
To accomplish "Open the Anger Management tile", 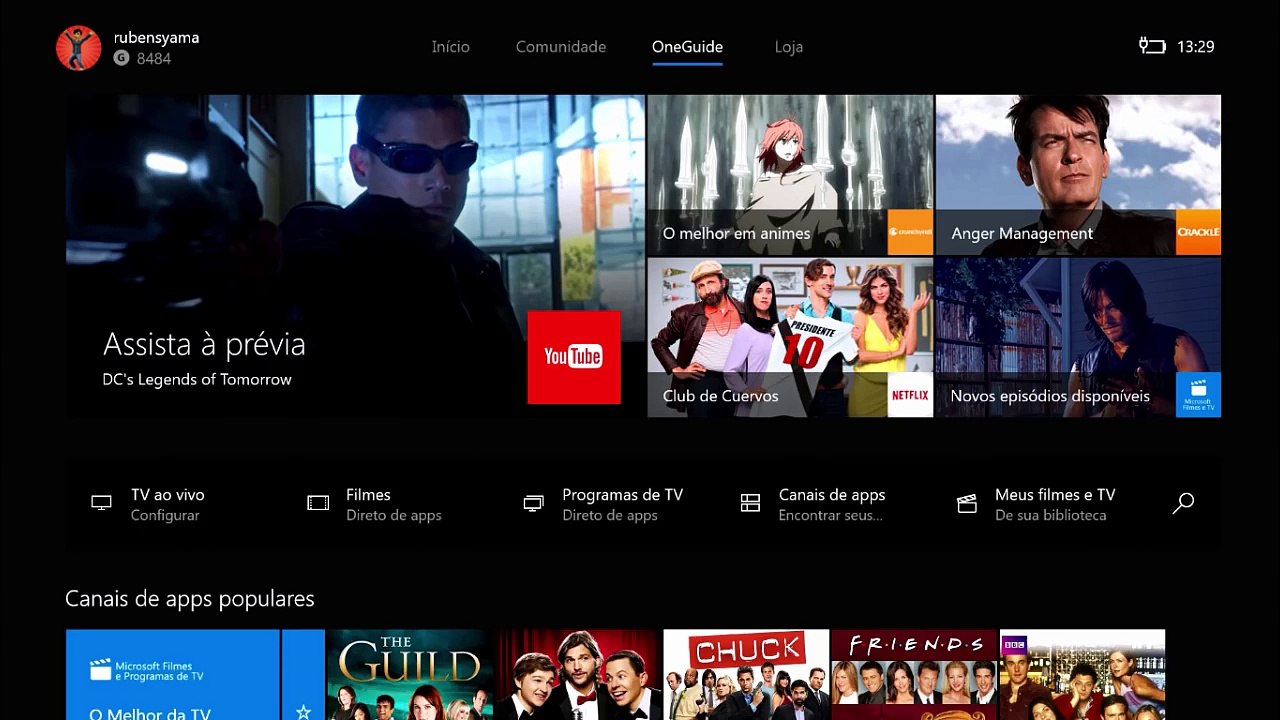I will 1078,175.
